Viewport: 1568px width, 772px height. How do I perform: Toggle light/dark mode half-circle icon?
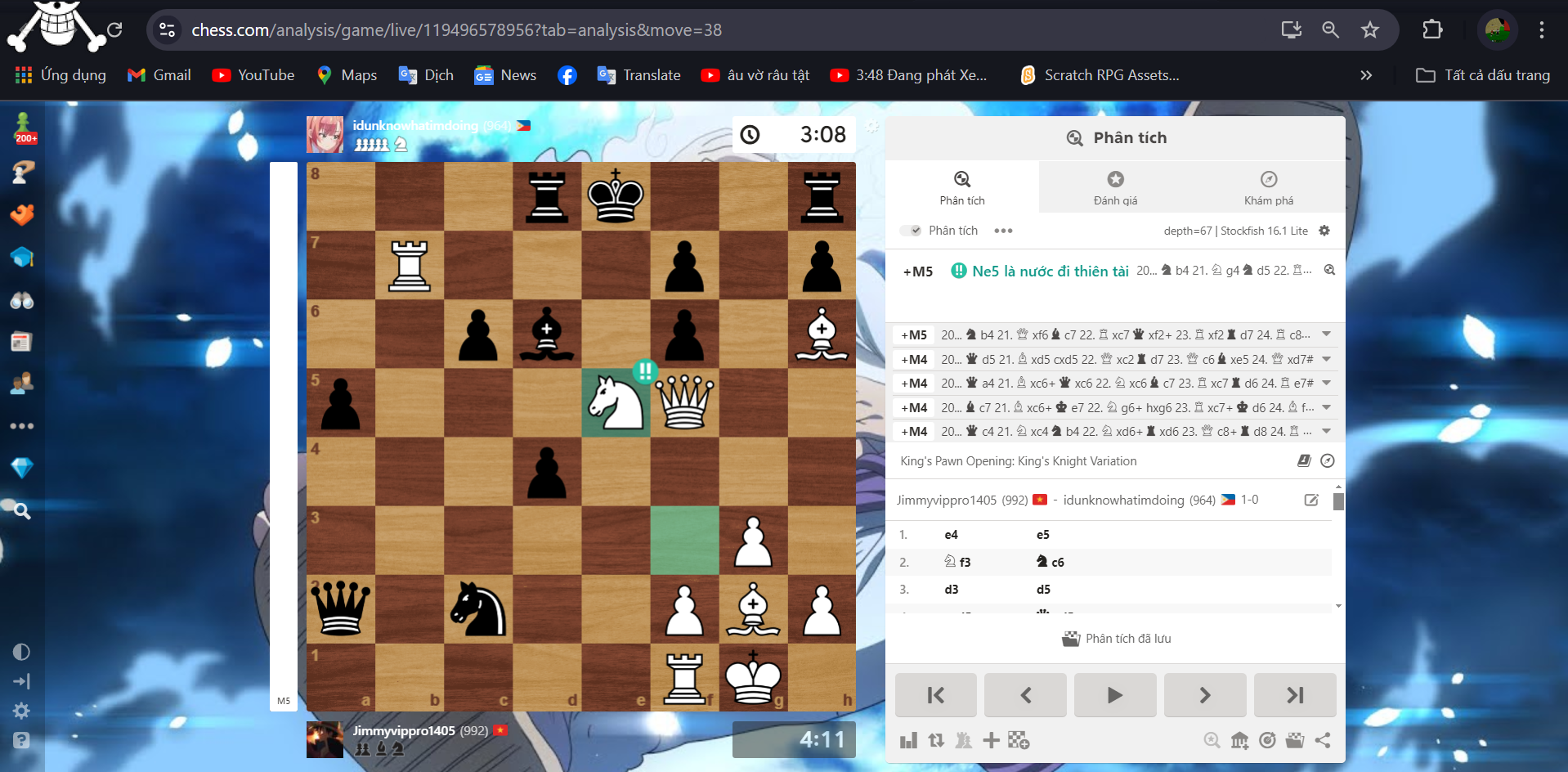(21, 652)
